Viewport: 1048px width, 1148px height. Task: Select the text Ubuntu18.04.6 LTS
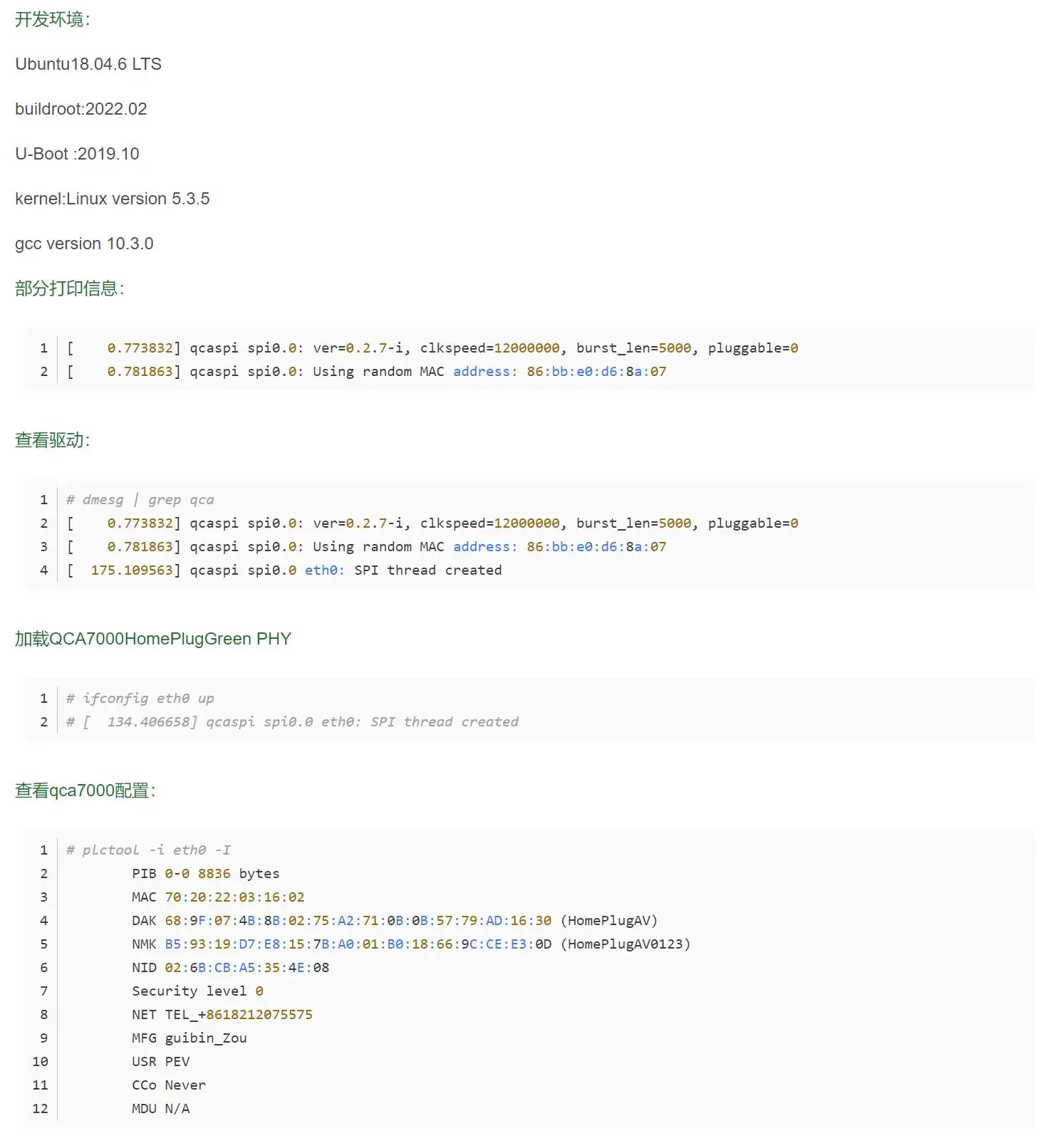[x=88, y=64]
